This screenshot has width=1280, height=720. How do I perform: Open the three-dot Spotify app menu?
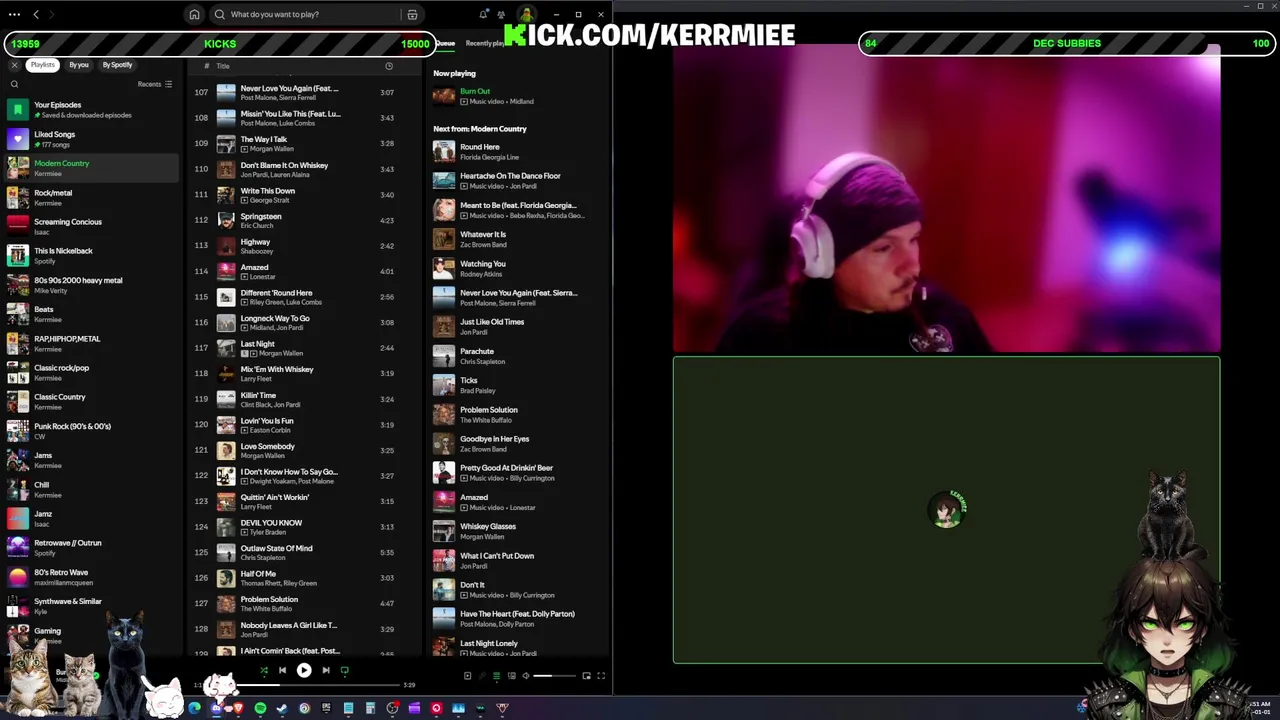[x=14, y=15]
